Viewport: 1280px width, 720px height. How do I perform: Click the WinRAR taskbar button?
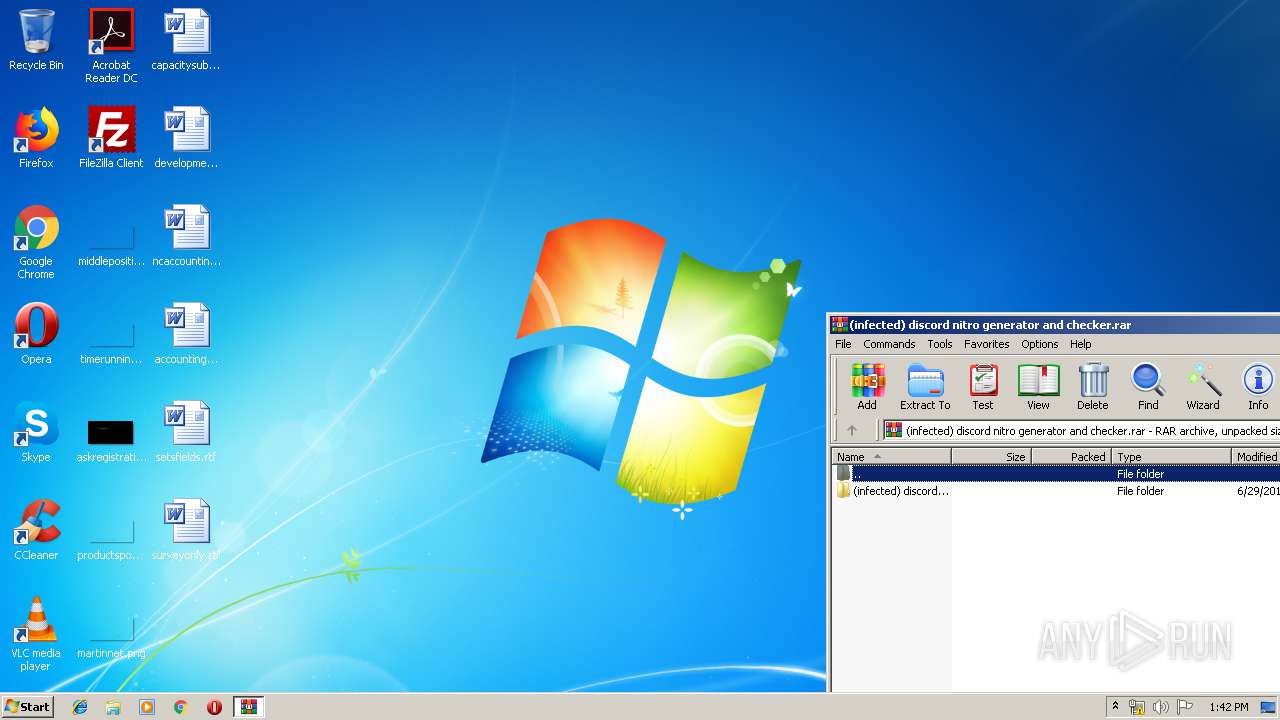pyautogui.click(x=249, y=707)
